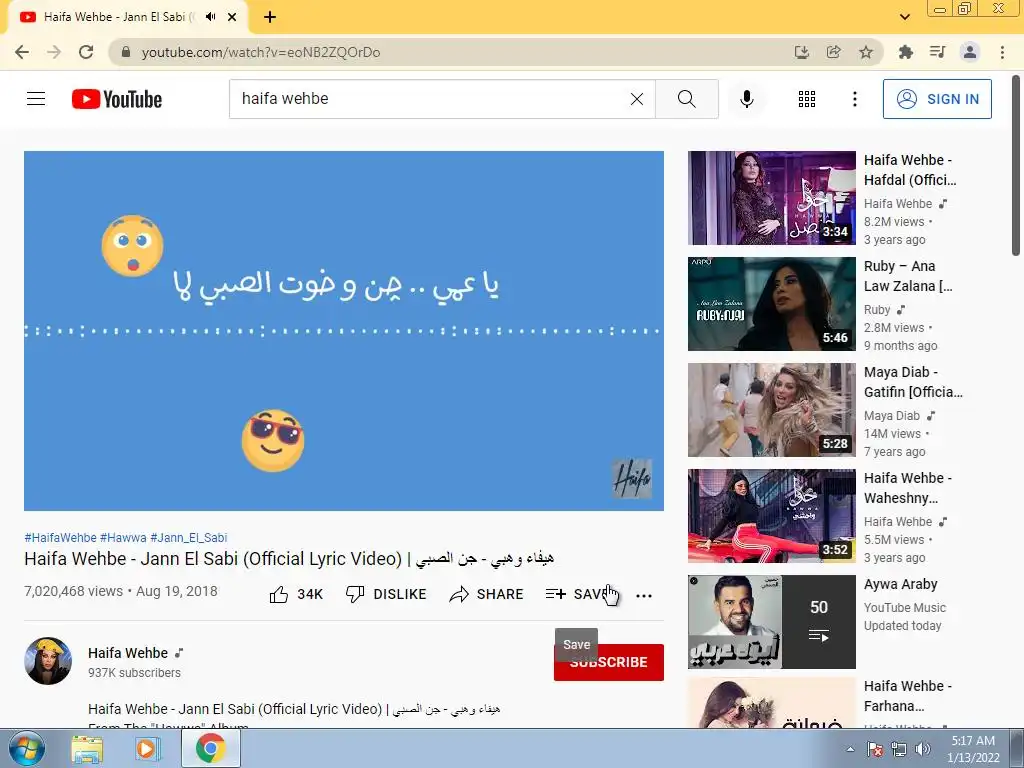
Task: Open Chrome three-dot menu
Action: click(x=1002, y=52)
